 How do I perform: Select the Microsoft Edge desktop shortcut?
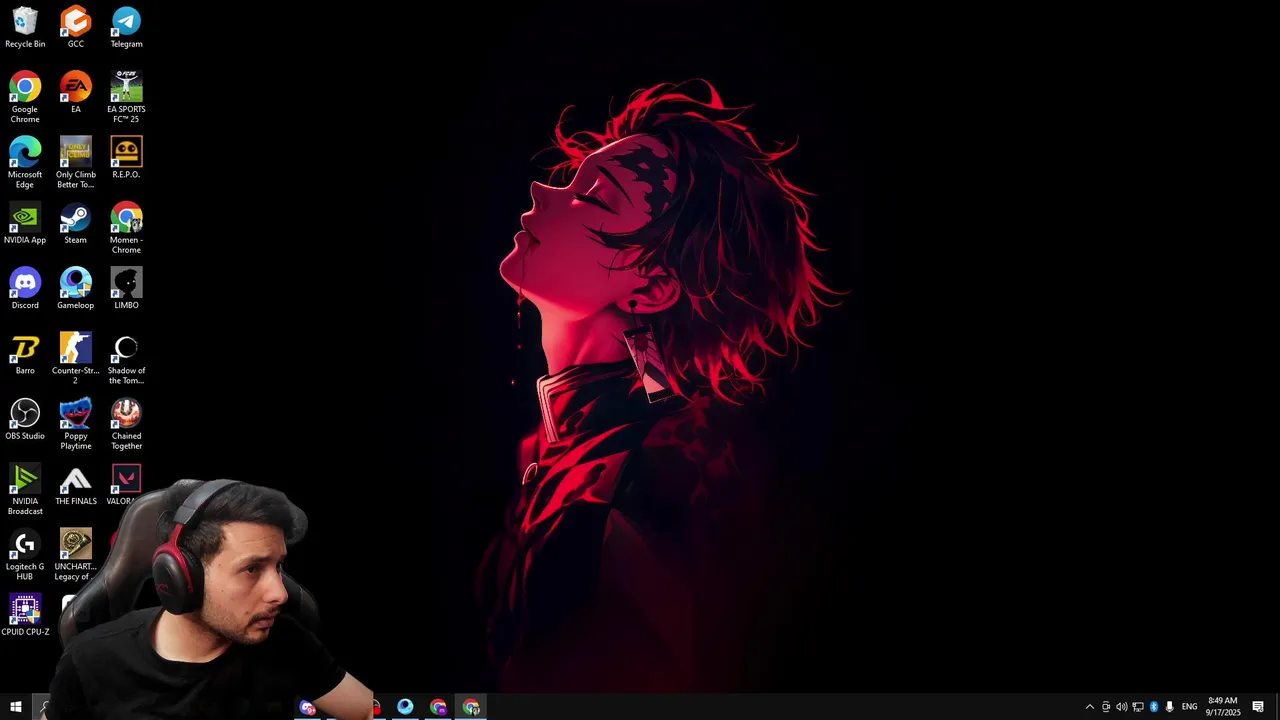[x=25, y=163]
